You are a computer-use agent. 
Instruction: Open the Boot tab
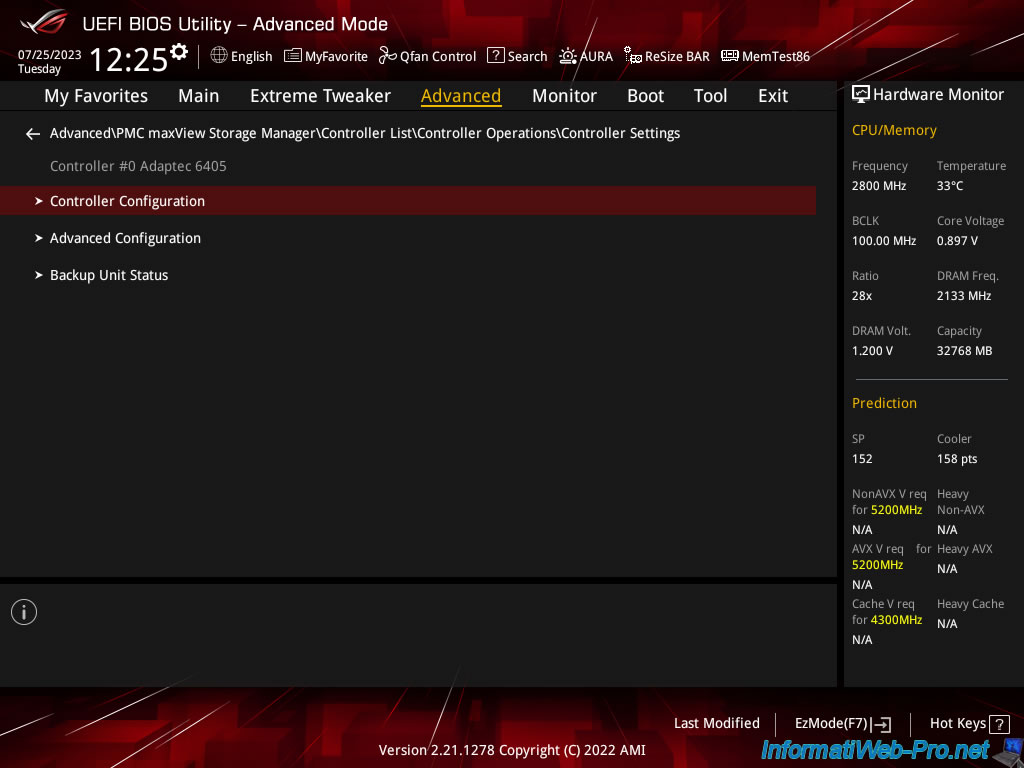(x=645, y=96)
